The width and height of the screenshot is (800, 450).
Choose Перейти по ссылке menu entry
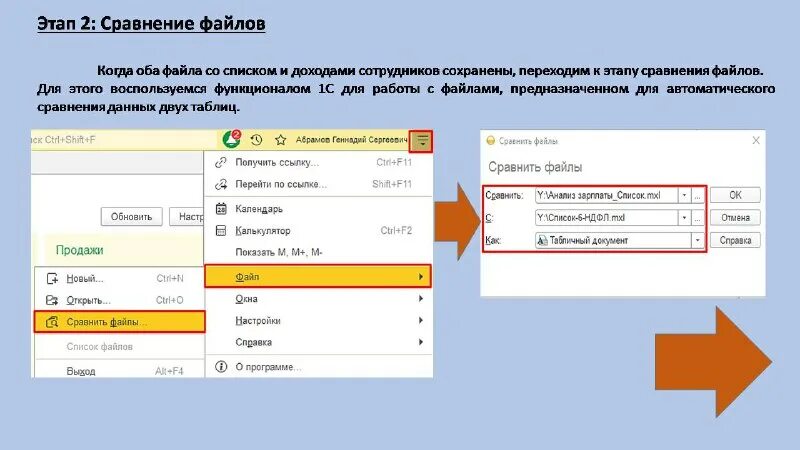pyautogui.click(x=318, y=184)
